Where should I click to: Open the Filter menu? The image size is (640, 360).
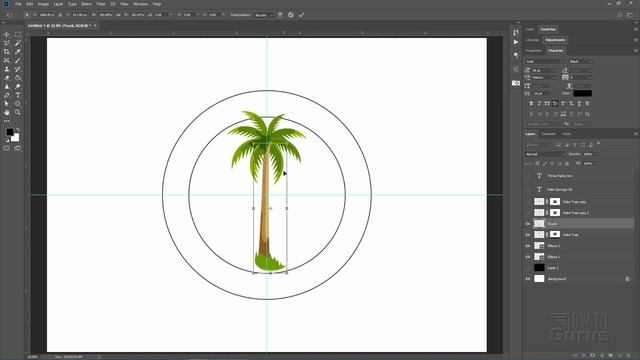tap(101, 4)
